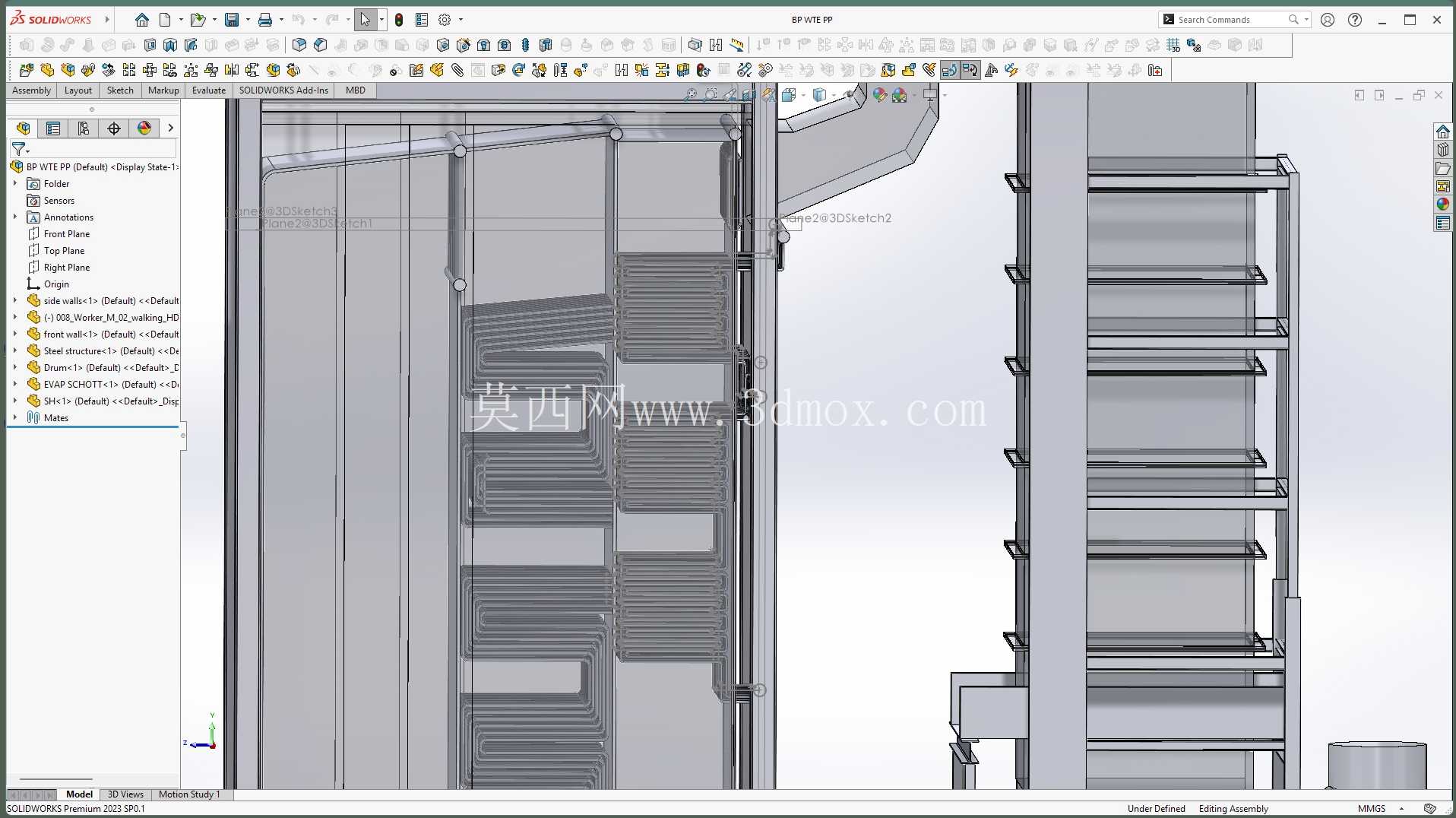Click the status bar tag icon

(1430, 808)
